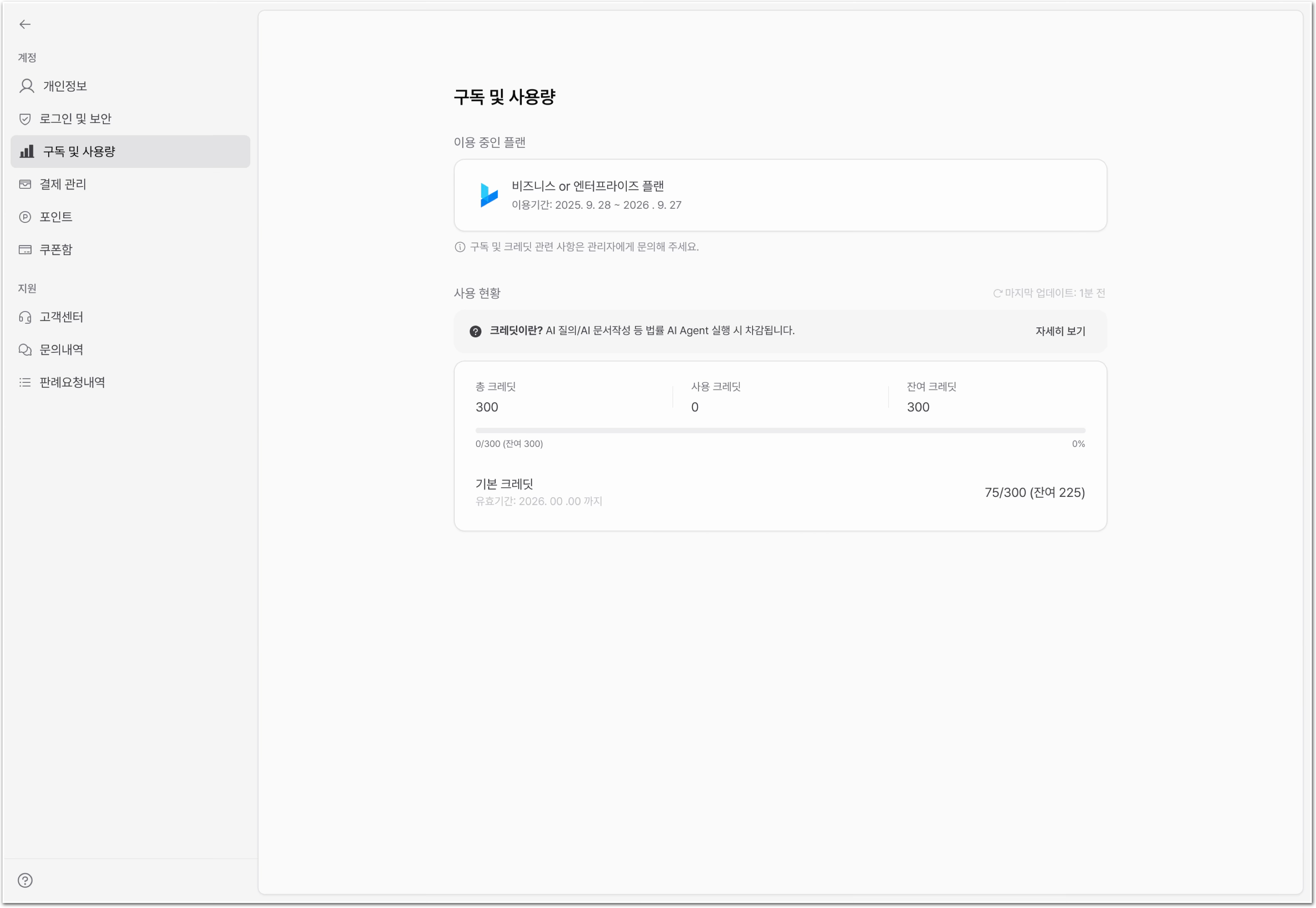Screen dimensions: 1316x908
Task: Click the coupon icon for 쿠폰함
Action: coord(25,250)
